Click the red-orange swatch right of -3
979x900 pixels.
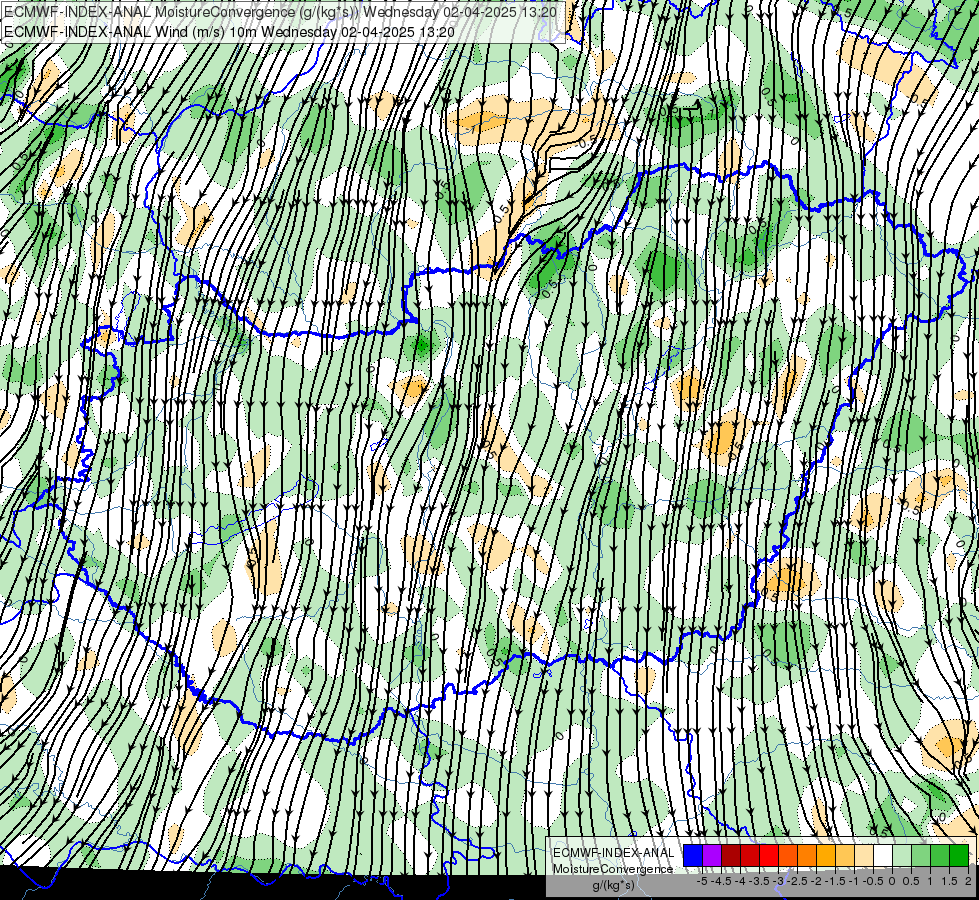[x=788, y=855]
